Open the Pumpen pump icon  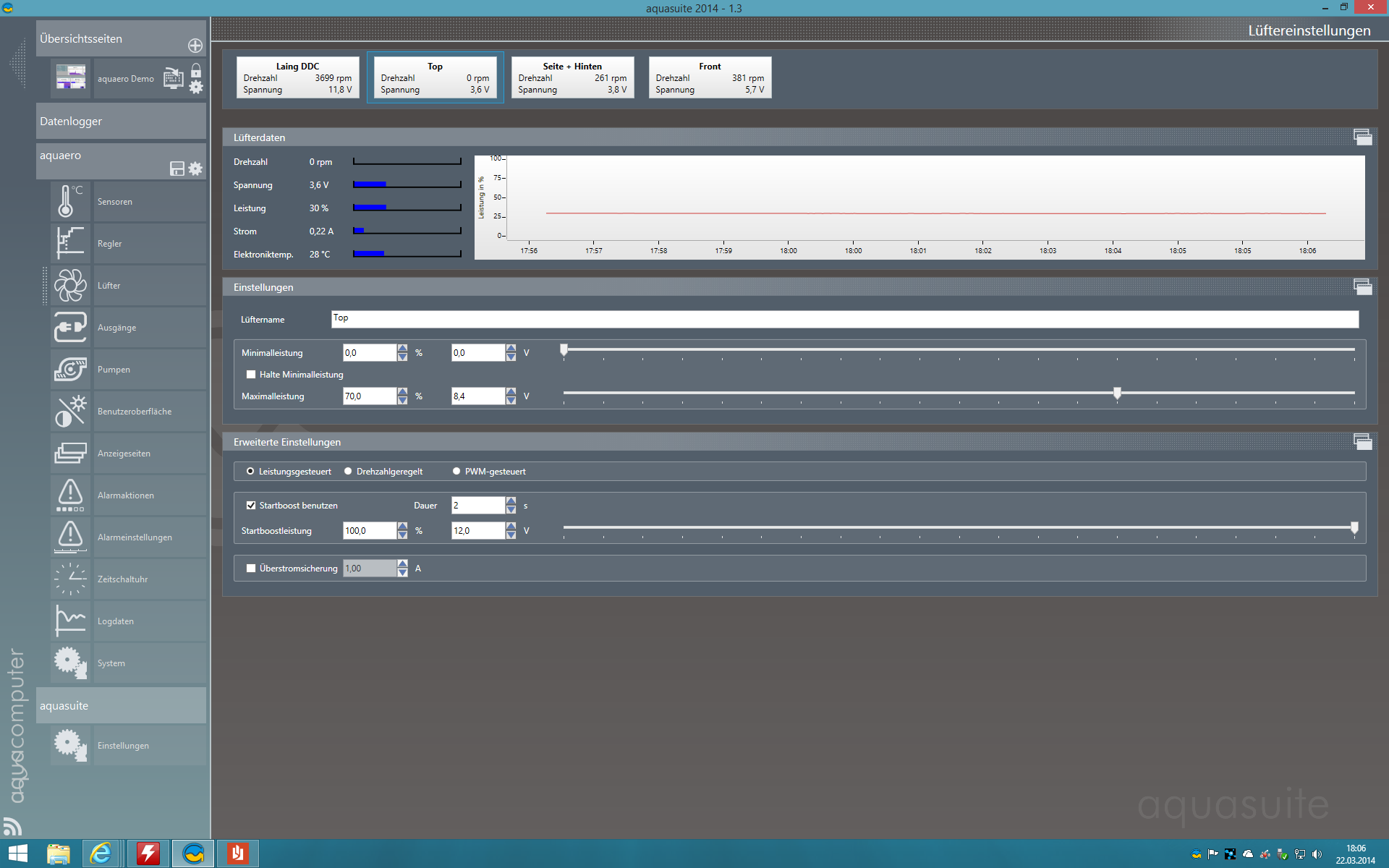(x=70, y=370)
